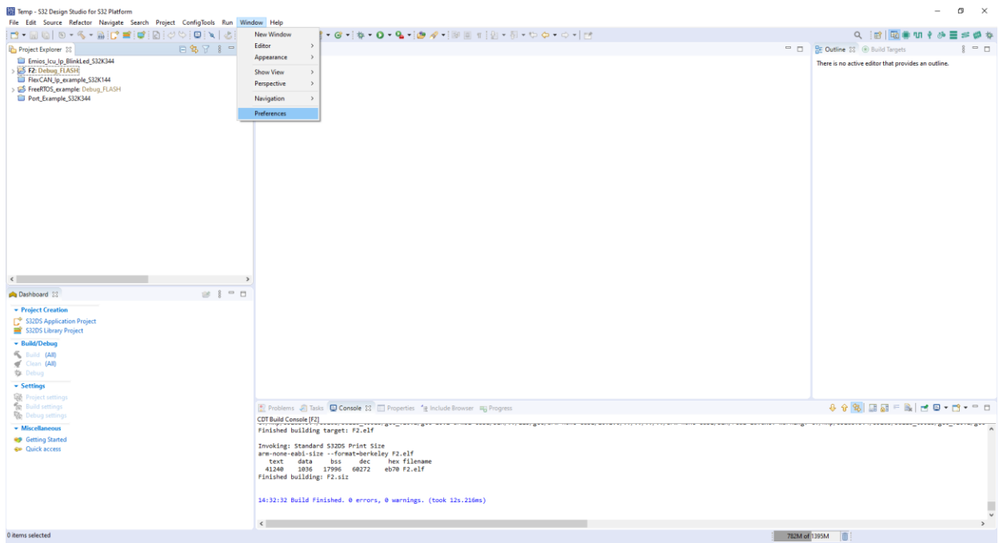Screen dimensions: 999x543
Task: Open the Appearance submenu
Action: click(x=278, y=57)
